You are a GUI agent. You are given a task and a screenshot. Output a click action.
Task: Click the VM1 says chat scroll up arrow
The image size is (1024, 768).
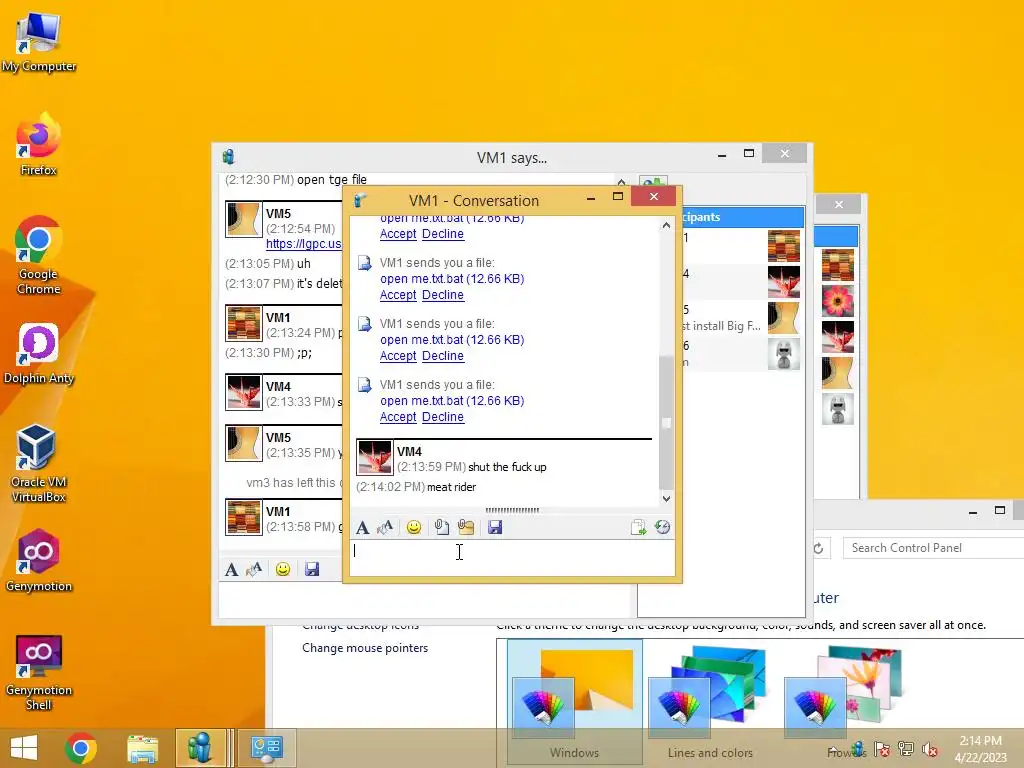(x=621, y=182)
